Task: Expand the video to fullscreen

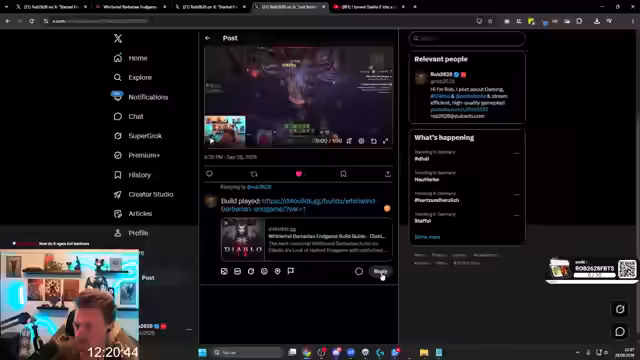Action: [x=385, y=141]
